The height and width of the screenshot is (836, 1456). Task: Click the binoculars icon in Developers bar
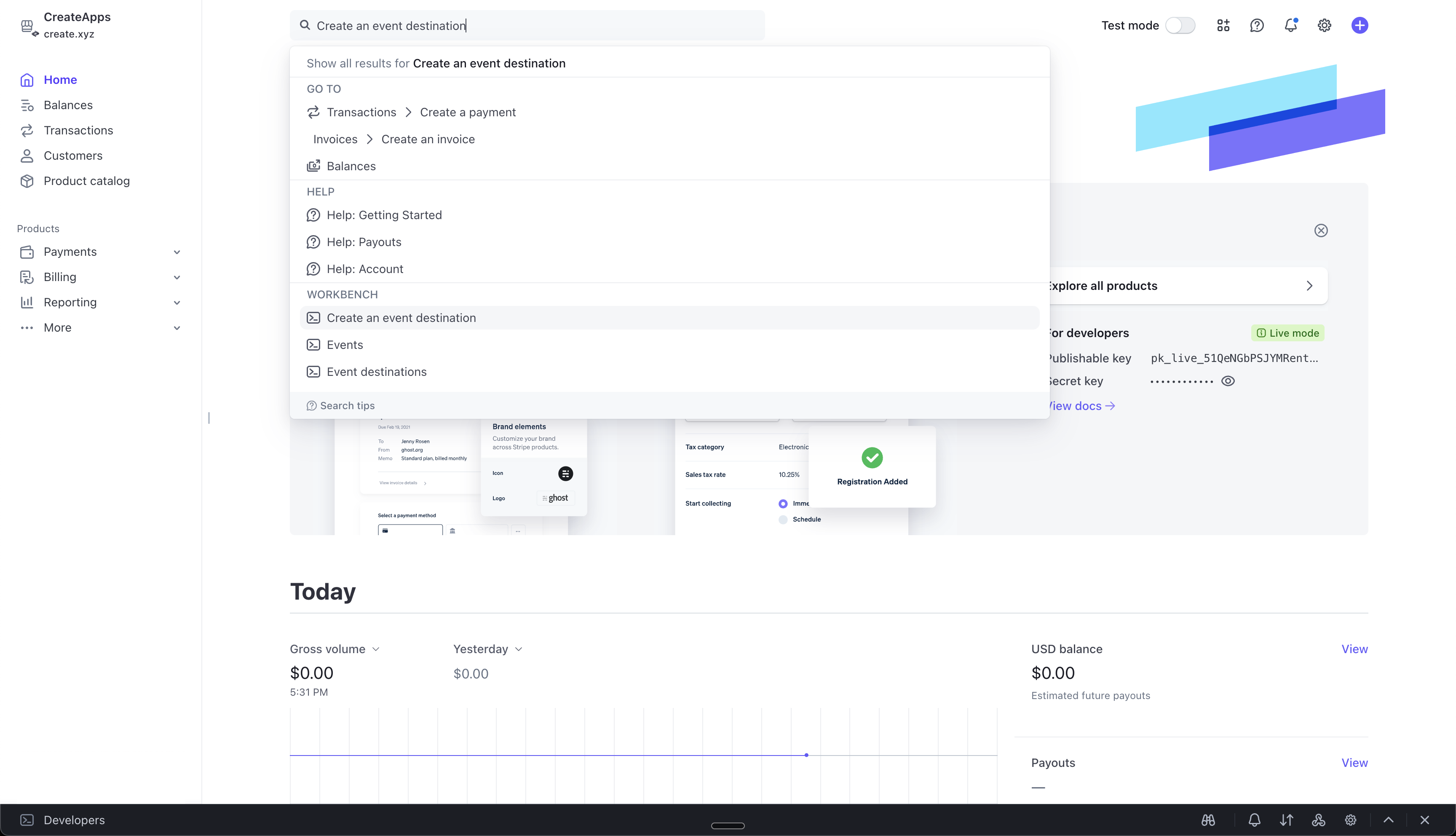coord(1208,820)
